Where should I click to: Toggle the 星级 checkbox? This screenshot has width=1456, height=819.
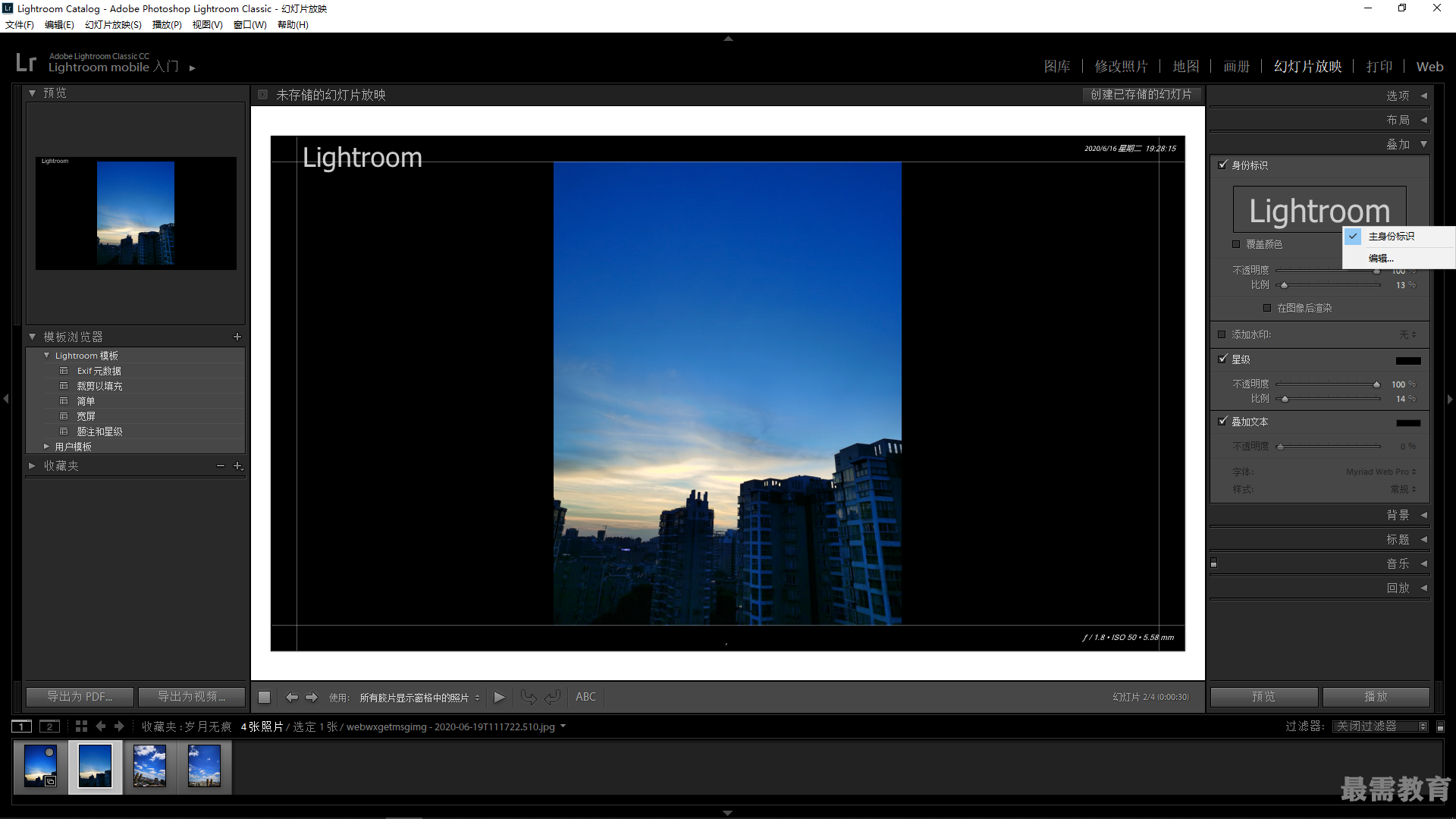point(1222,359)
